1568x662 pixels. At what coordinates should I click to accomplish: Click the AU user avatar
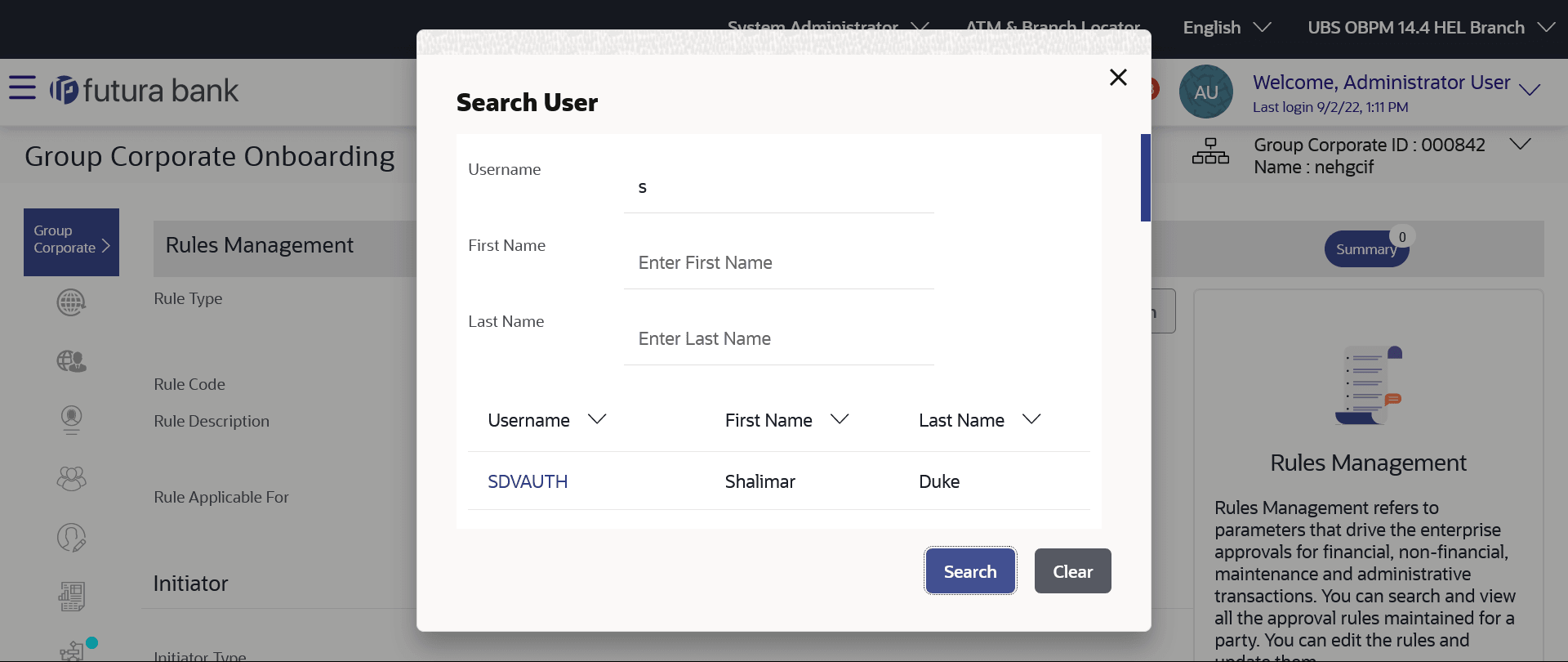[x=1205, y=92]
